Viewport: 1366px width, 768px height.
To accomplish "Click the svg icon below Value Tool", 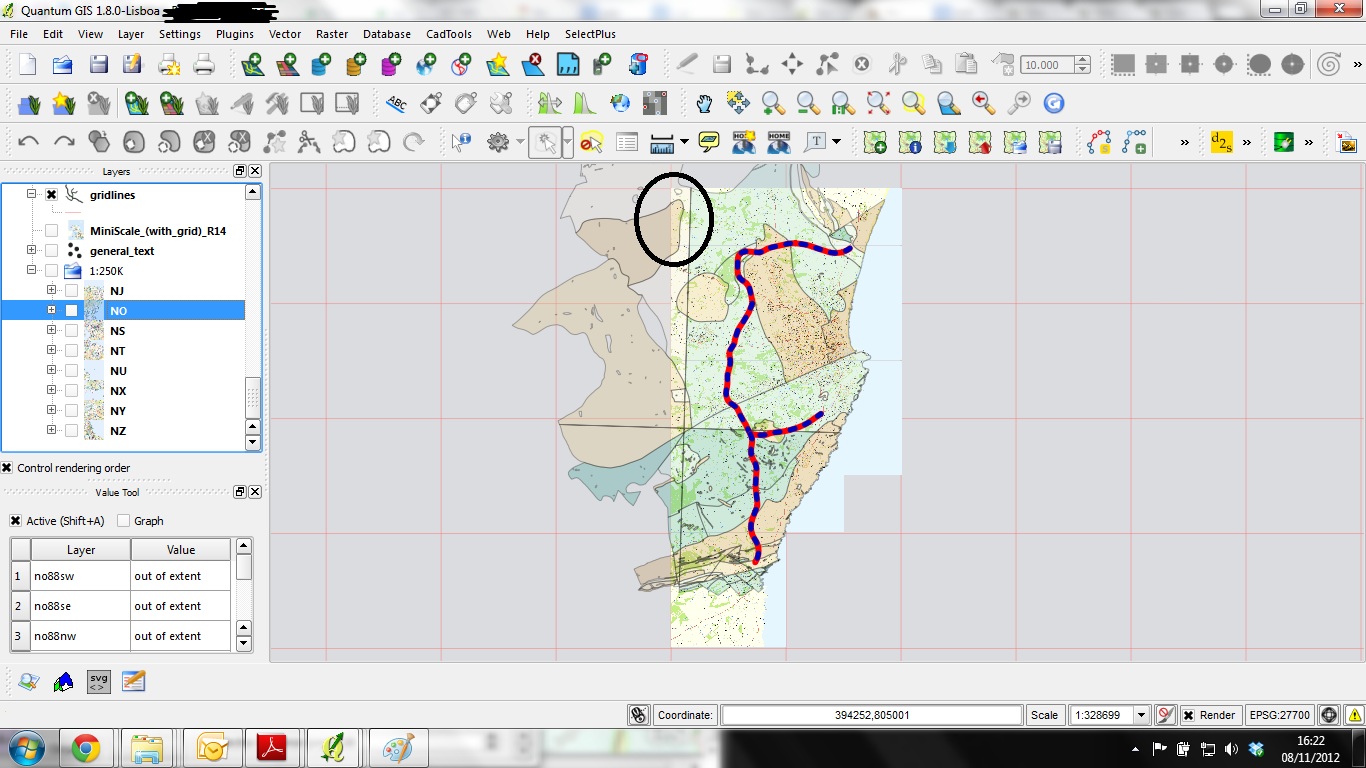I will tap(98, 681).
